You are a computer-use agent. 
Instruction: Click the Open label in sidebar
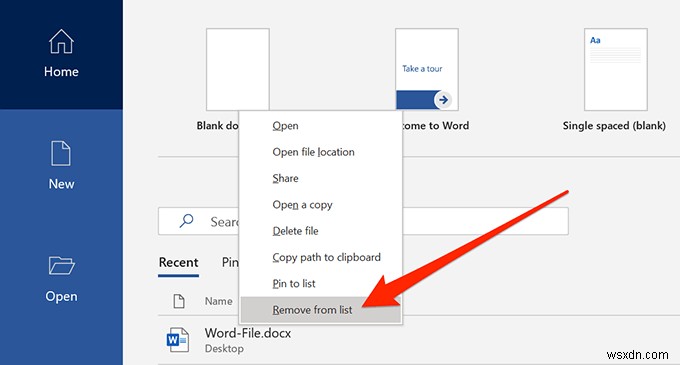click(x=62, y=297)
